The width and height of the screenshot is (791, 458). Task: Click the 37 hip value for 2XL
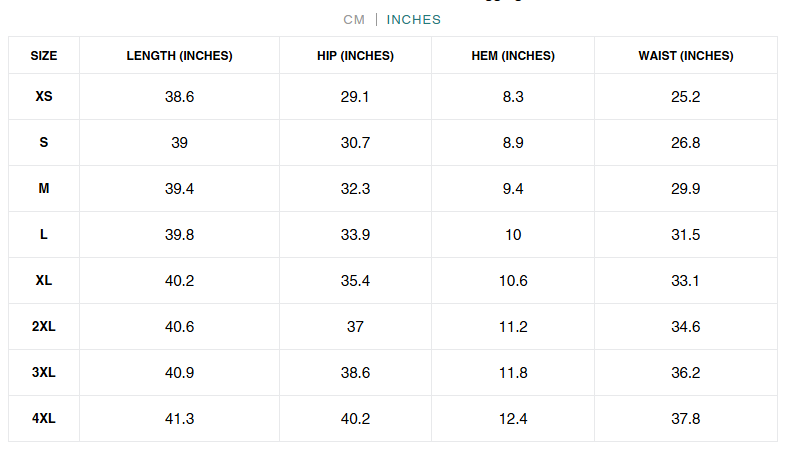point(355,327)
